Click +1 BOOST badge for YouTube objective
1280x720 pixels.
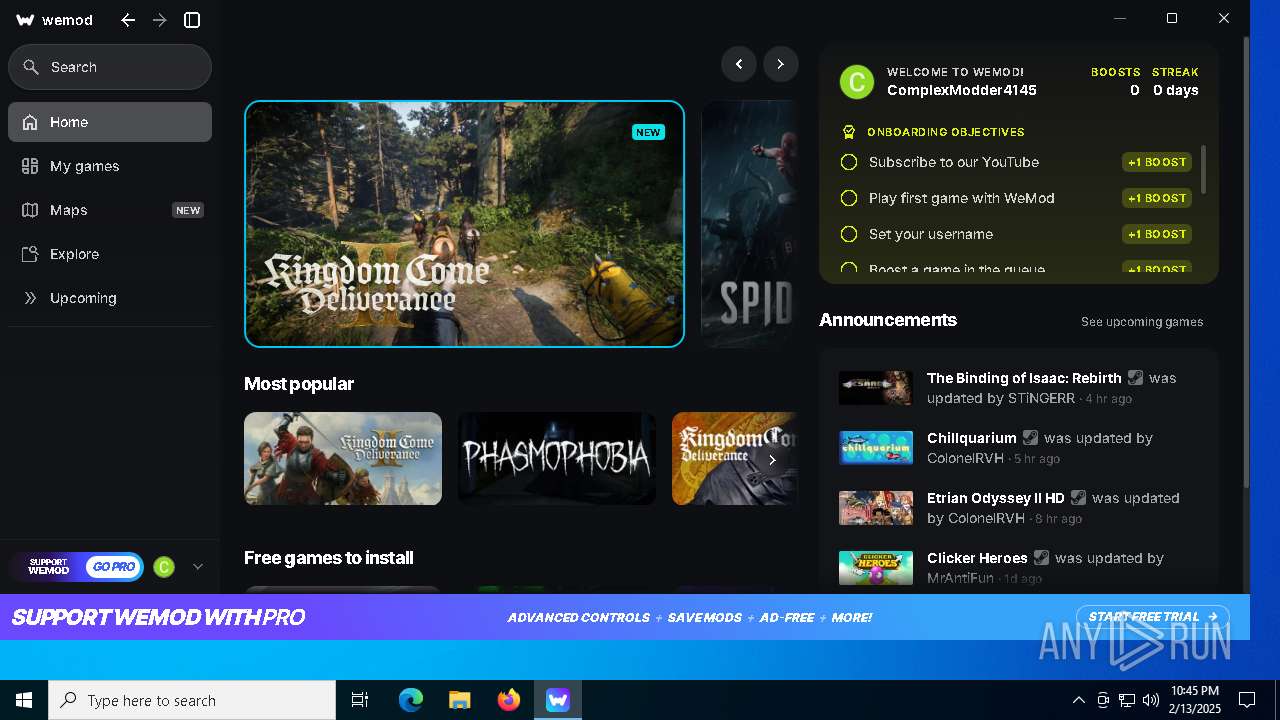[1157, 162]
